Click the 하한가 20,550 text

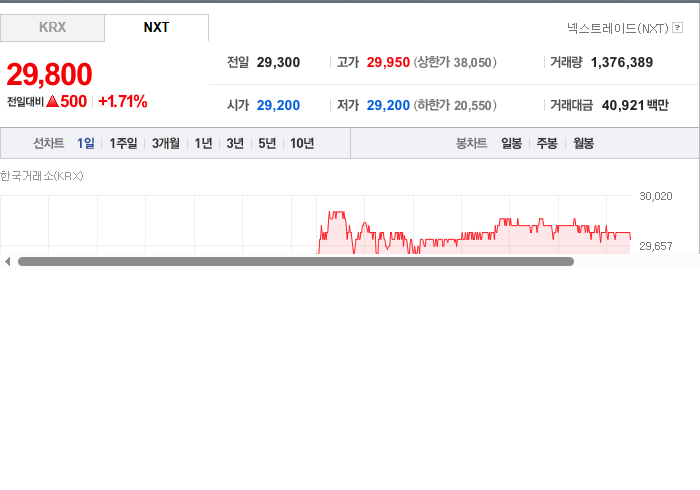point(455,105)
